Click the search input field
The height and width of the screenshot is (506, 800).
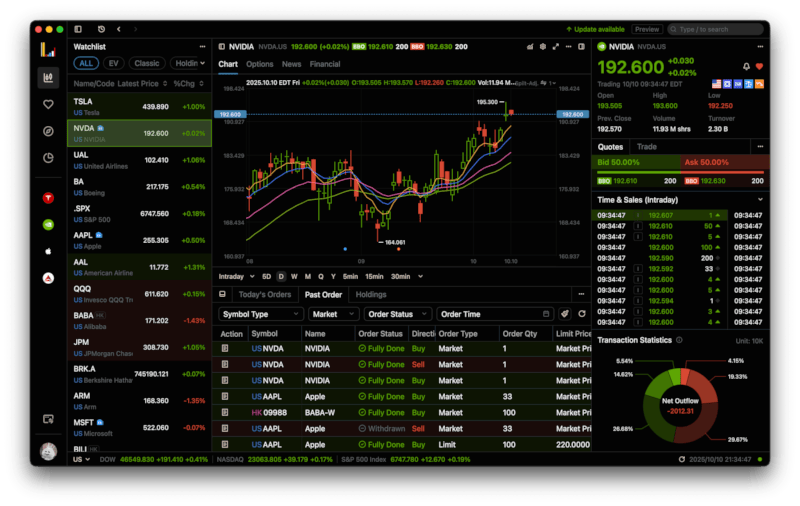[718, 29]
